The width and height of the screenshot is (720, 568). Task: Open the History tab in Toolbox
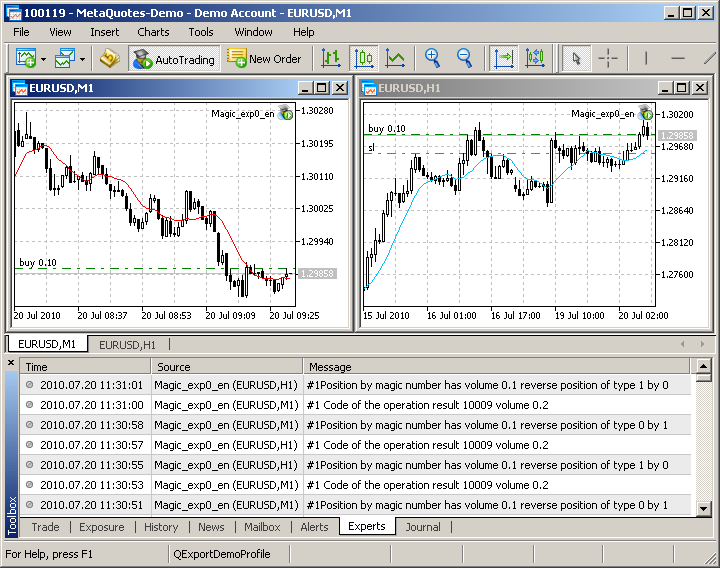tap(161, 527)
